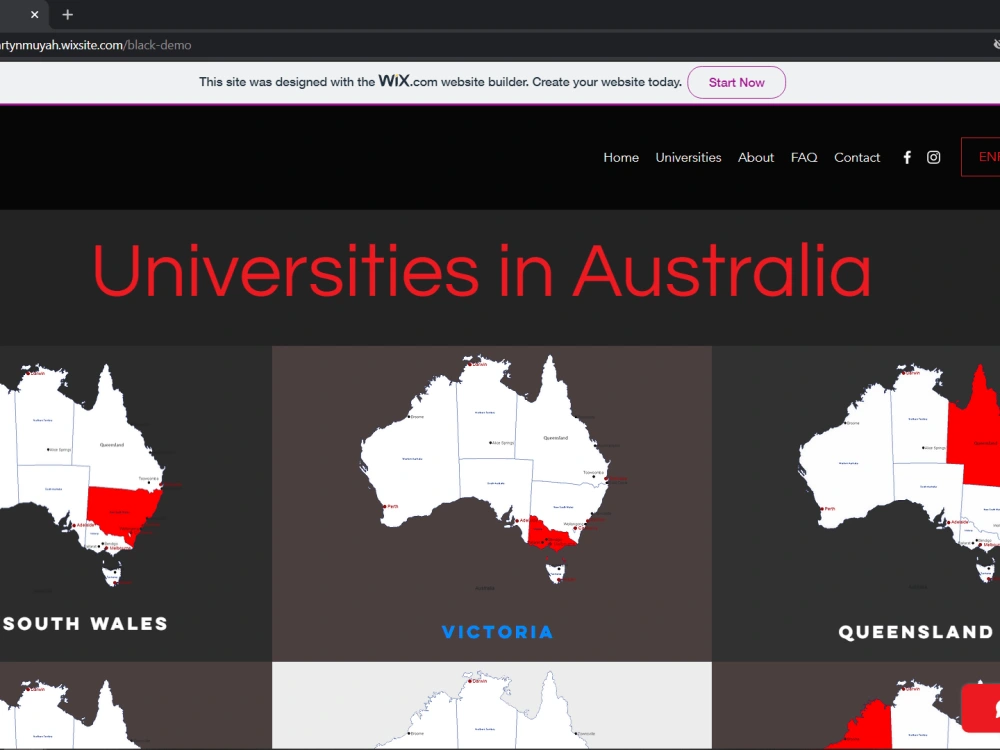Screen dimensions: 1000x750
Task: Click the QUEENSLAND label
Action: pyautogui.click(x=916, y=632)
